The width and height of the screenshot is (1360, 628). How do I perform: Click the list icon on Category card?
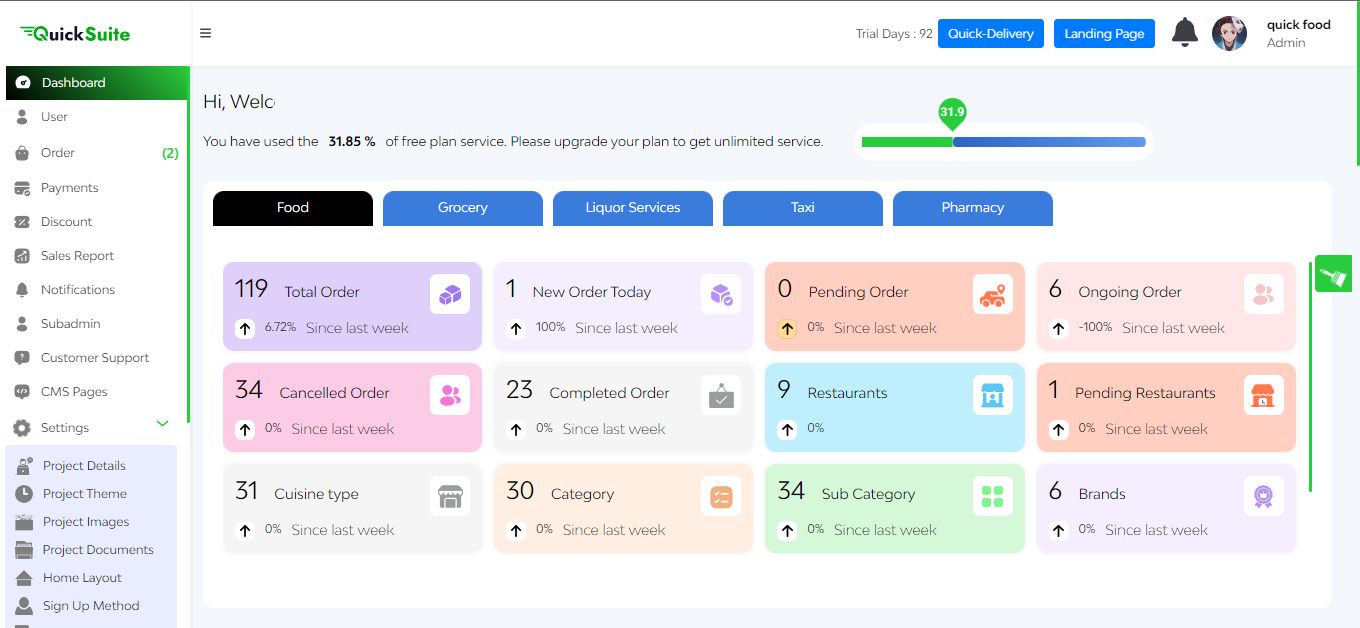click(721, 495)
